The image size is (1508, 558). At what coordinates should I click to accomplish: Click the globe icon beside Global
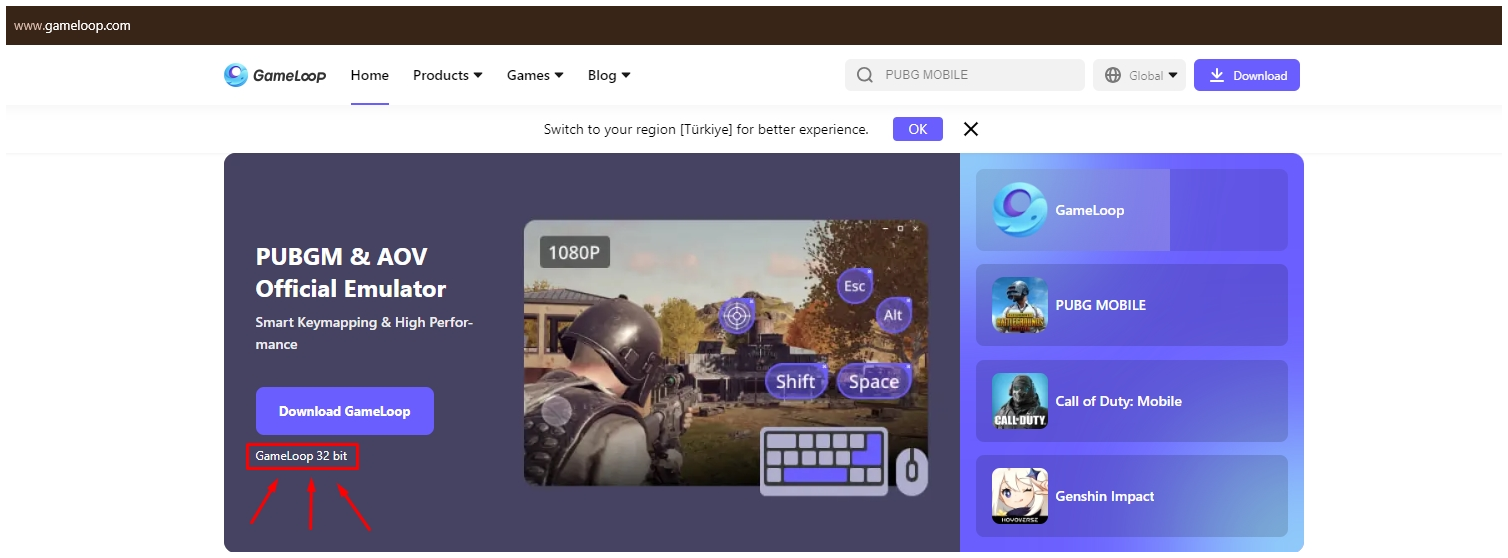coord(1113,75)
